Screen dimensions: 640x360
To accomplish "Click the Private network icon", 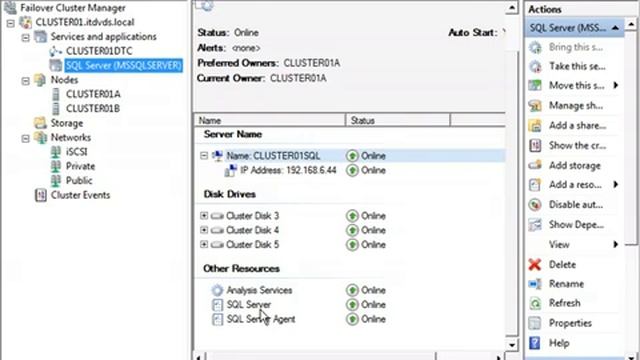I will pyautogui.click(x=56, y=166).
